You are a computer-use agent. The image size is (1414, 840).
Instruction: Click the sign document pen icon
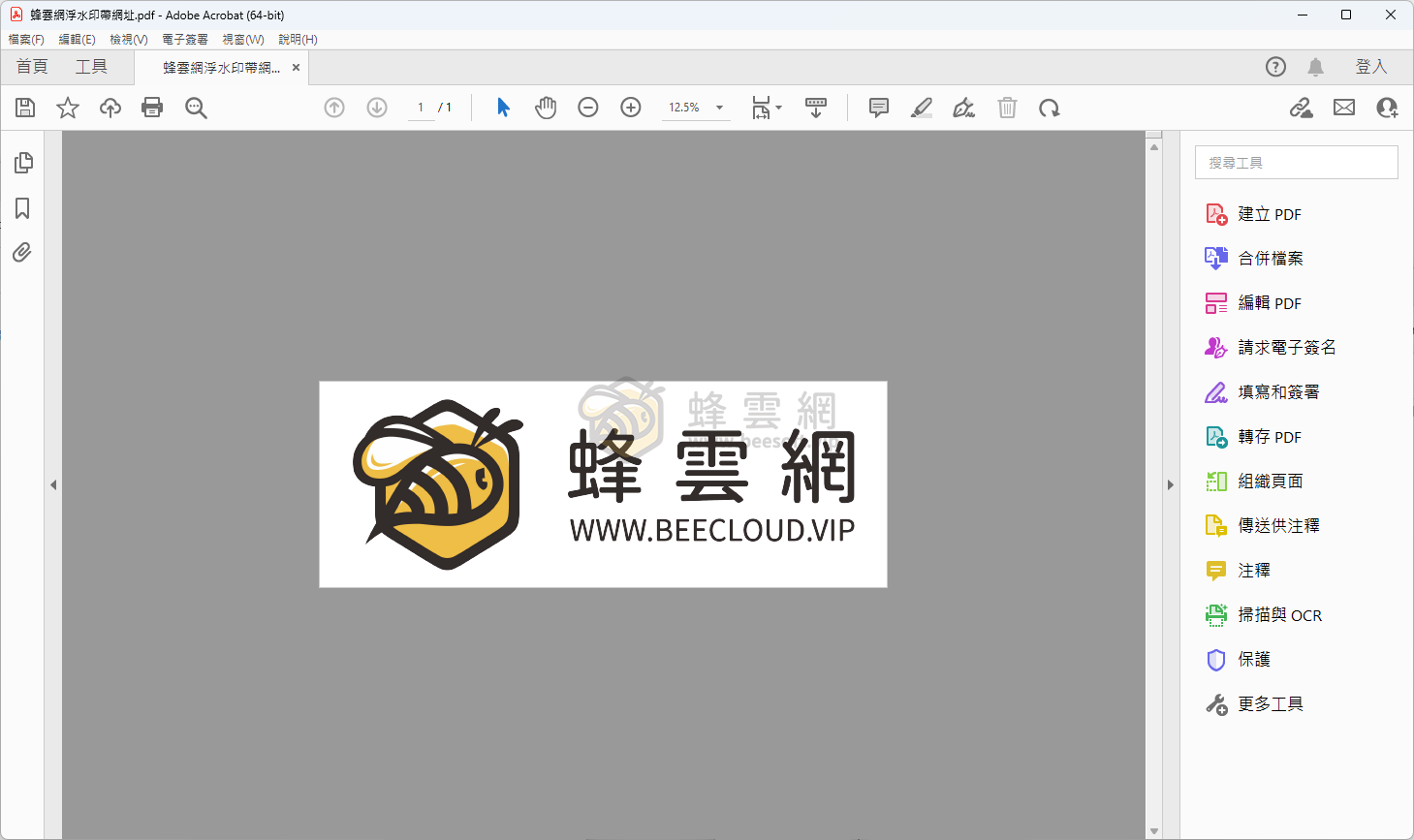pos(964,108)
